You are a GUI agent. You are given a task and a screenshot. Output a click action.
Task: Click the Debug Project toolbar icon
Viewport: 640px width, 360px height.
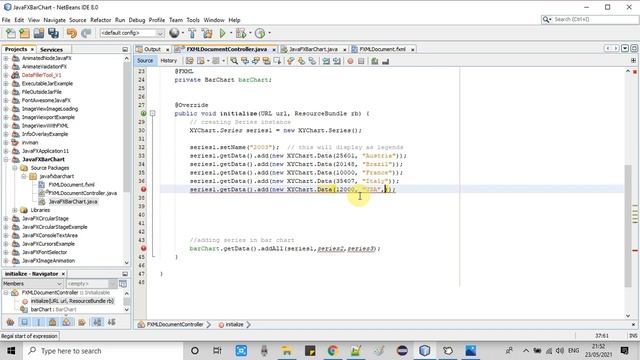[x=240, y=33]
